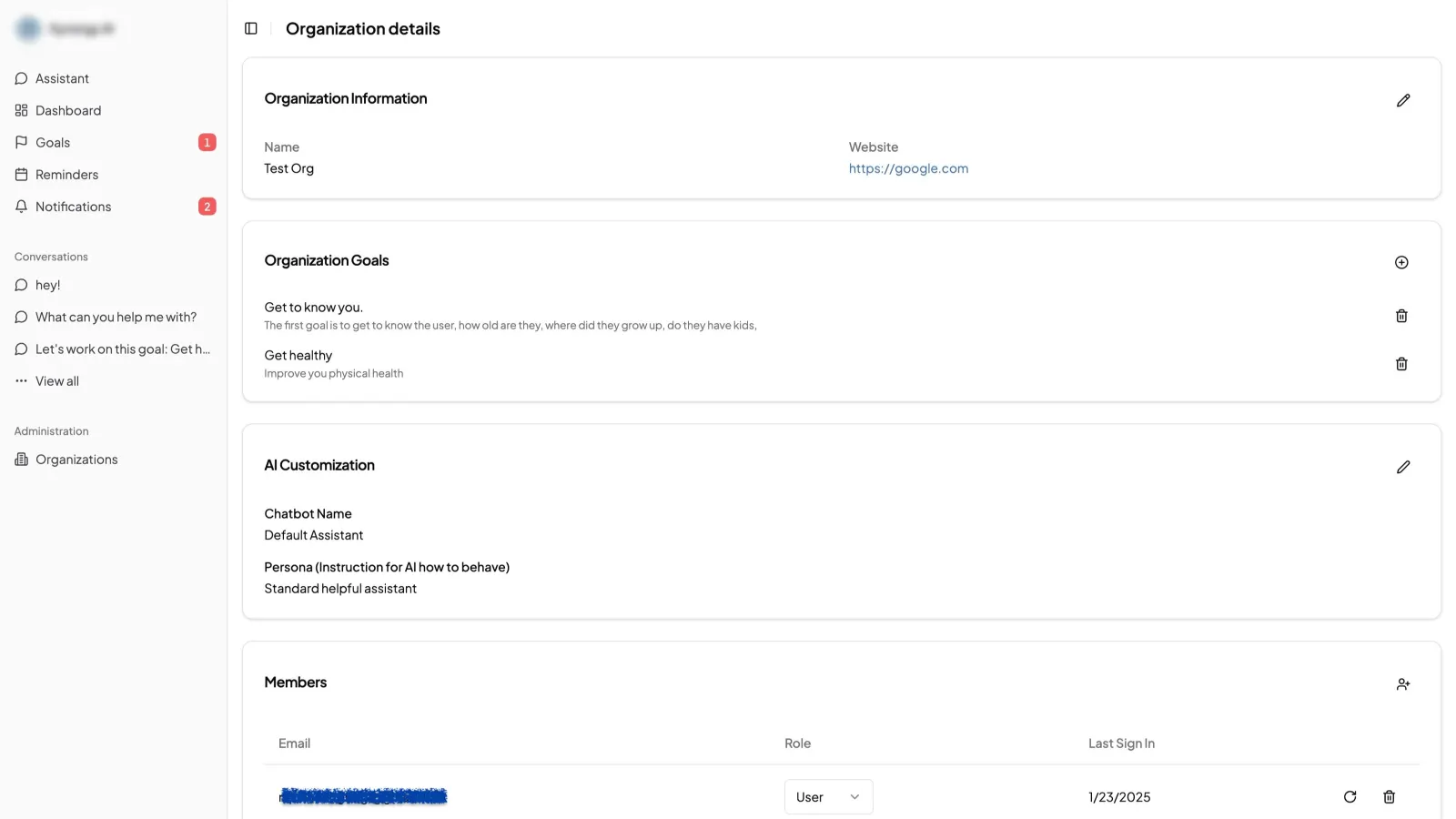This screenshot has width=1456, height=819.
Task: Open the Assistant page
Action: tap(114, 78)
